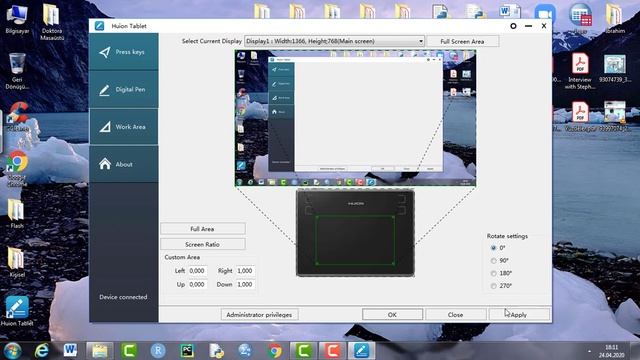The image size is (640, 360).
Task: Launch Internet Explorer from the taskbar
Action: point(42,351)
